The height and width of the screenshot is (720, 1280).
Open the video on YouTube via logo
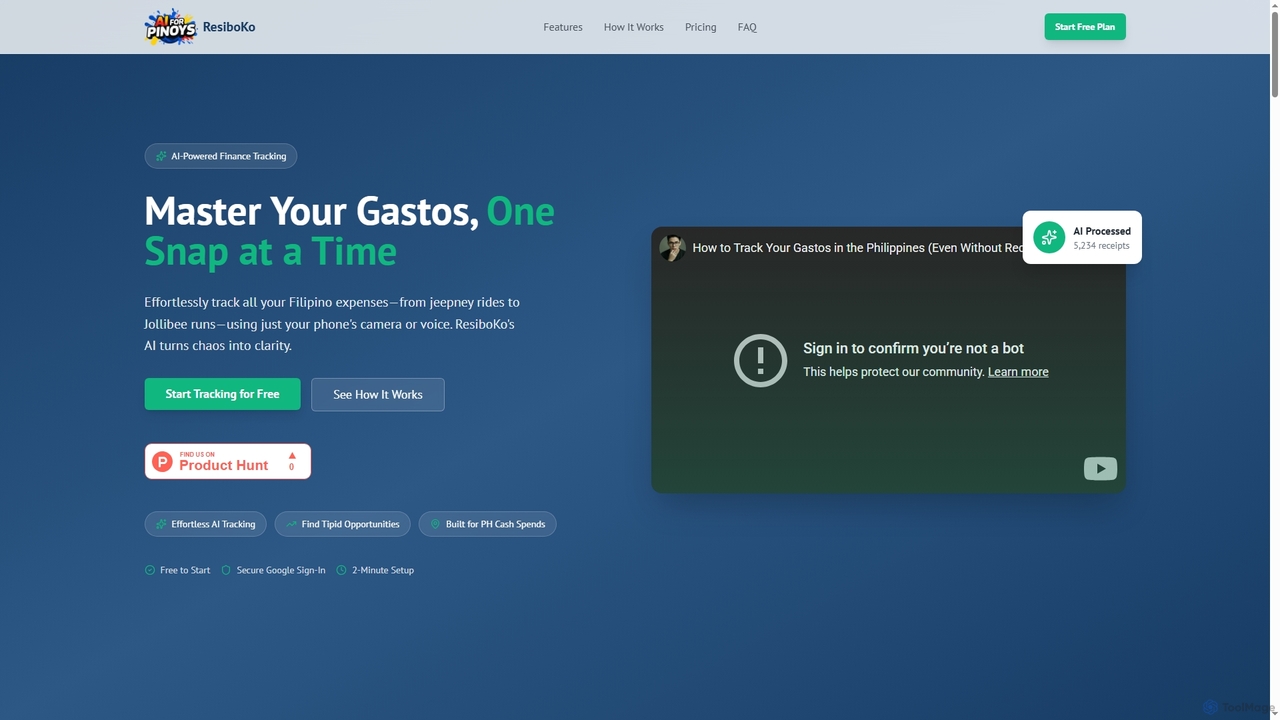click(1100, 468)
